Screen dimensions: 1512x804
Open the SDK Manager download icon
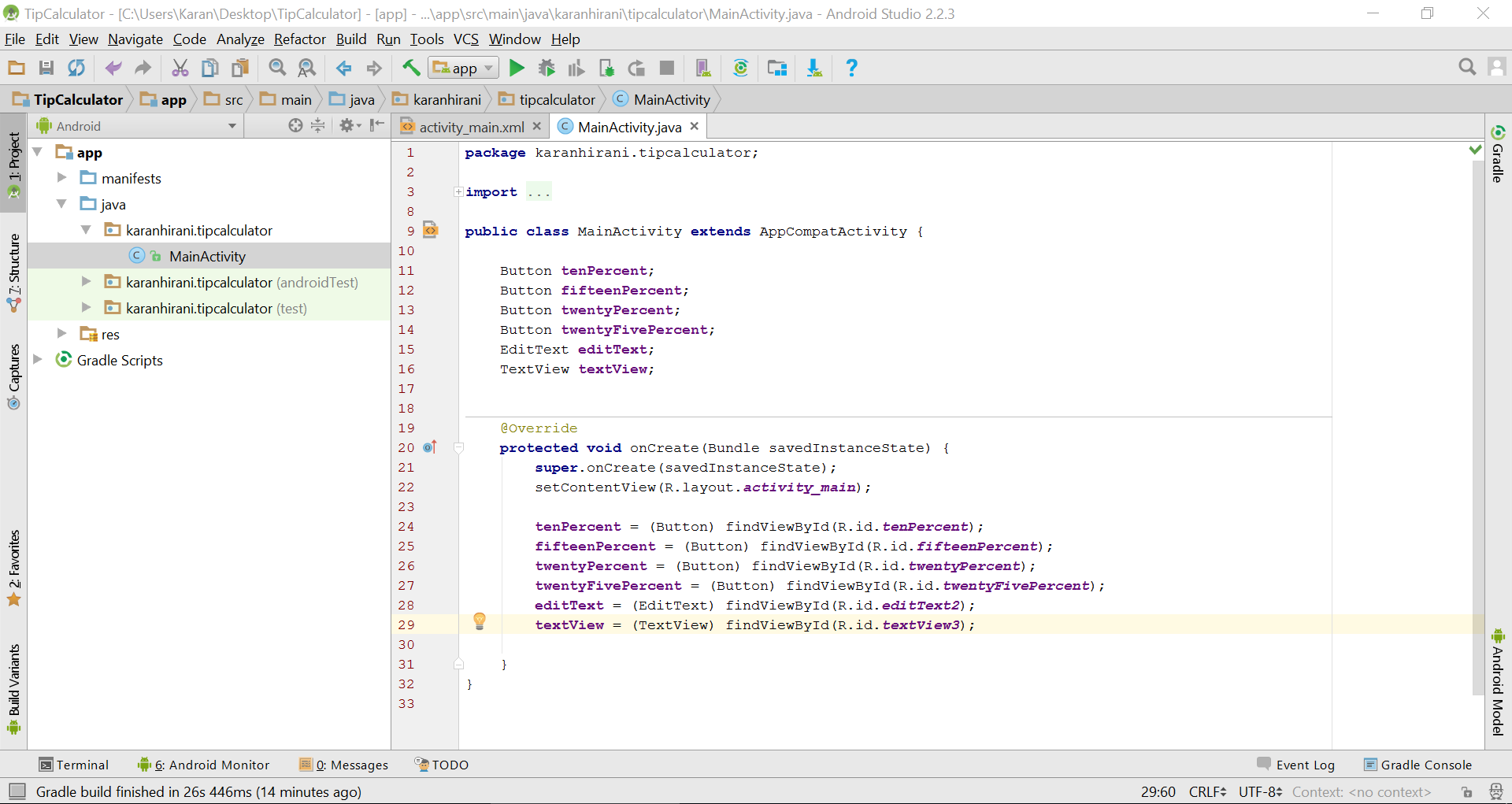click(814, 69)
